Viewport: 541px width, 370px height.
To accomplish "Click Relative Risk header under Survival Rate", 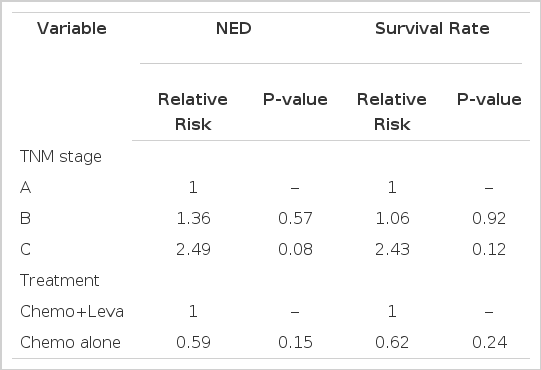I will click(x=392, y=111).
